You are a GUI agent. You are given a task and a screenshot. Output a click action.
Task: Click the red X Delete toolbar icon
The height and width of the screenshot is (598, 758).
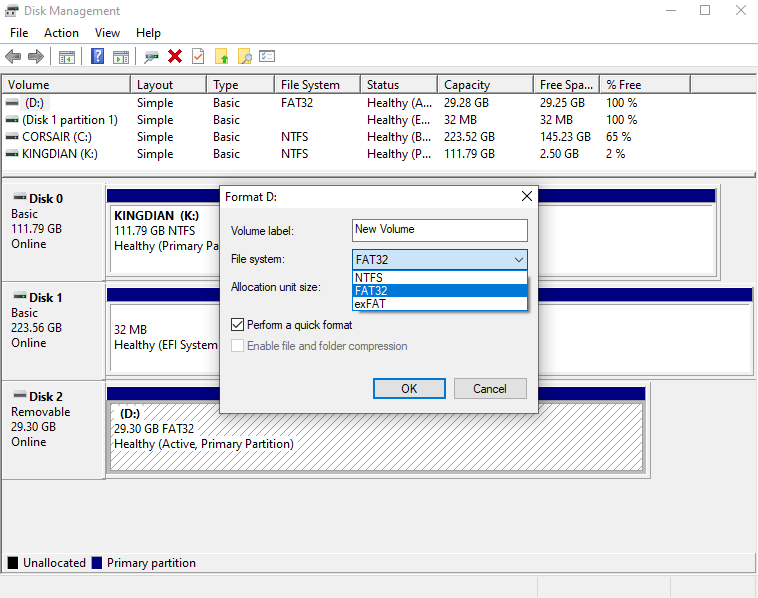pos(175,57)
